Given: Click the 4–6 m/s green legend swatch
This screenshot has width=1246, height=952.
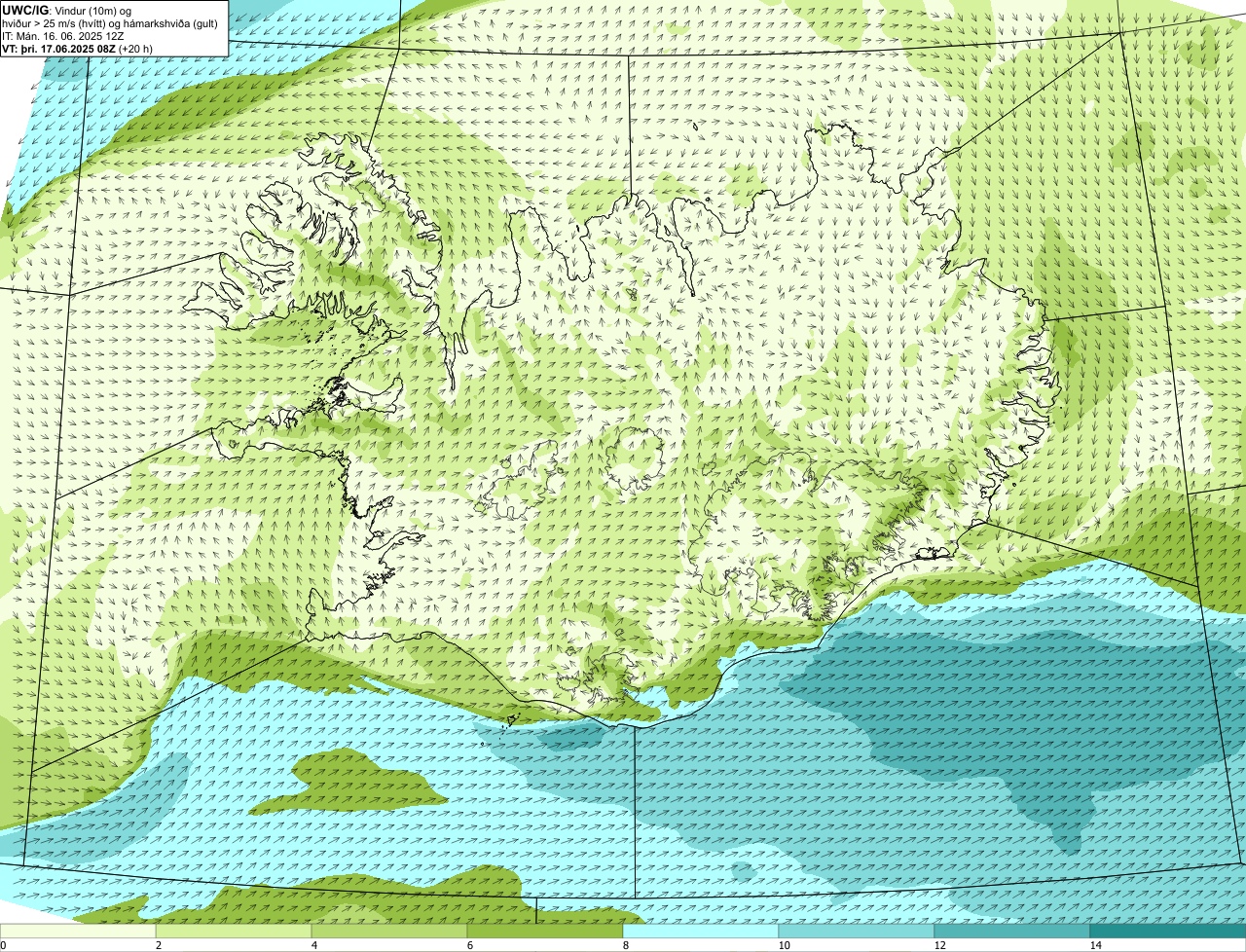Looking at the screenshot, I should pyautogui.click(x=389, y=931).
